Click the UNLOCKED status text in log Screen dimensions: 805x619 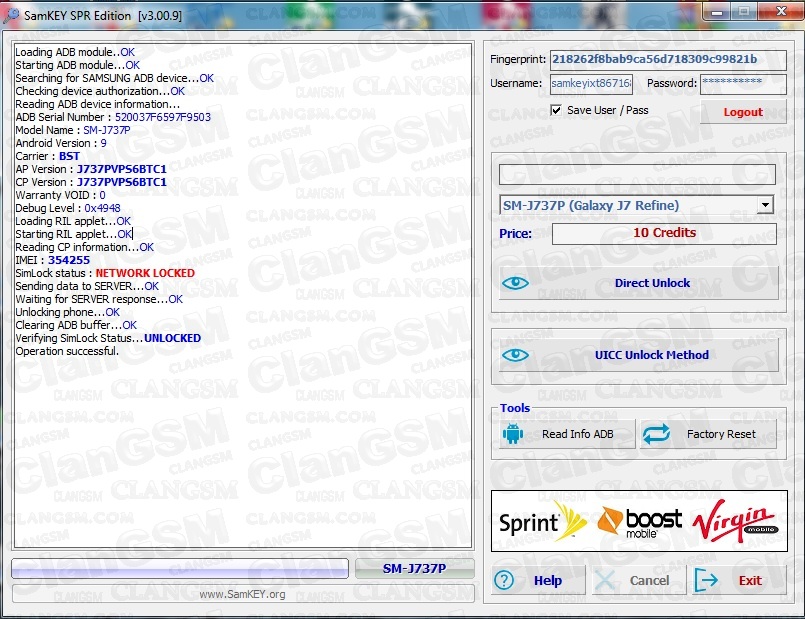coord(172,338)
